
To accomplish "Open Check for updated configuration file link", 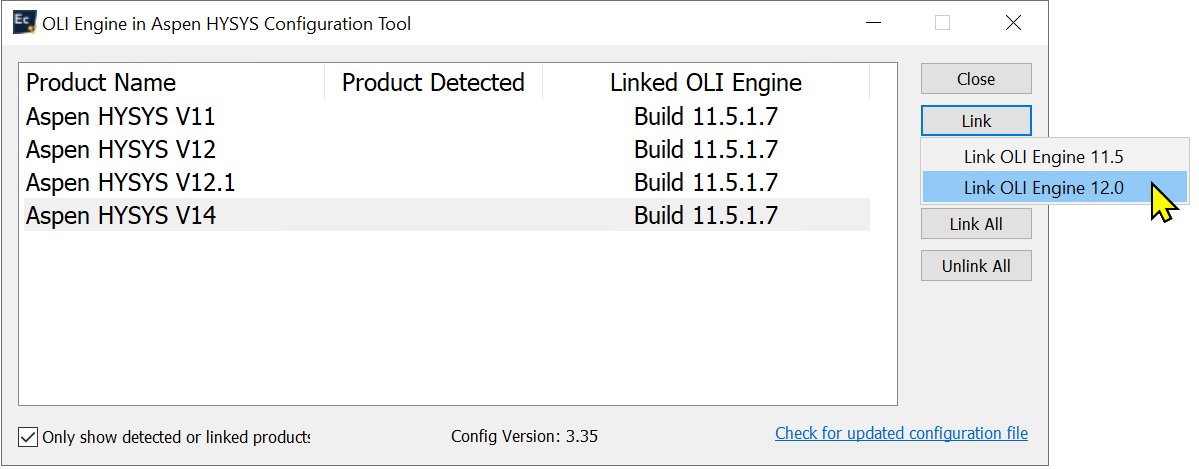I will click(x=901, y=433).
